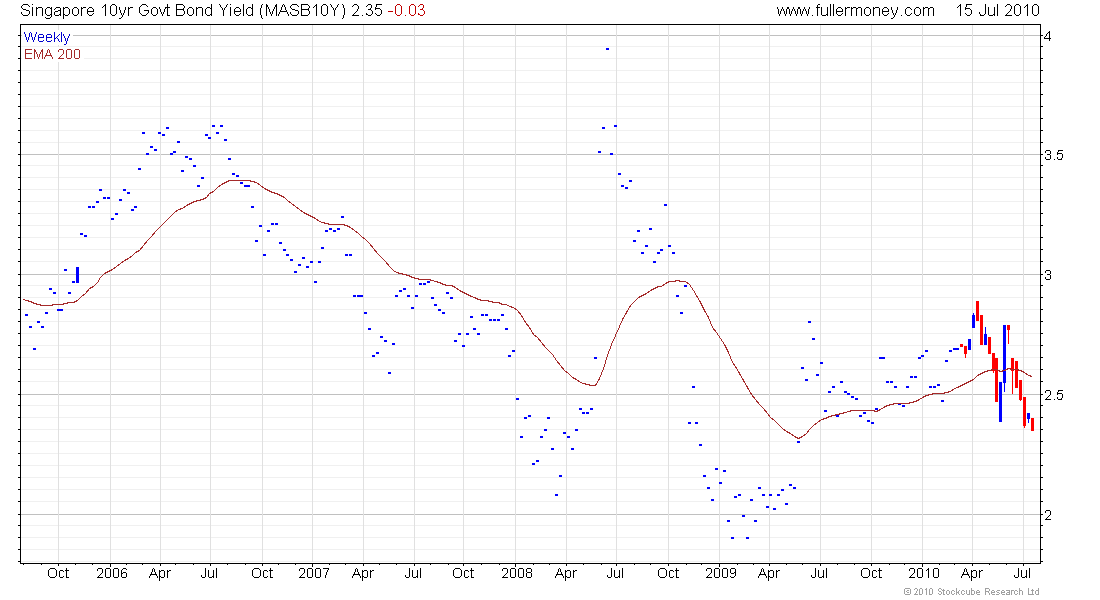Click the x-axis year label 2007
The height and width of the screenshot is (600, 1100).
point(314,573)
